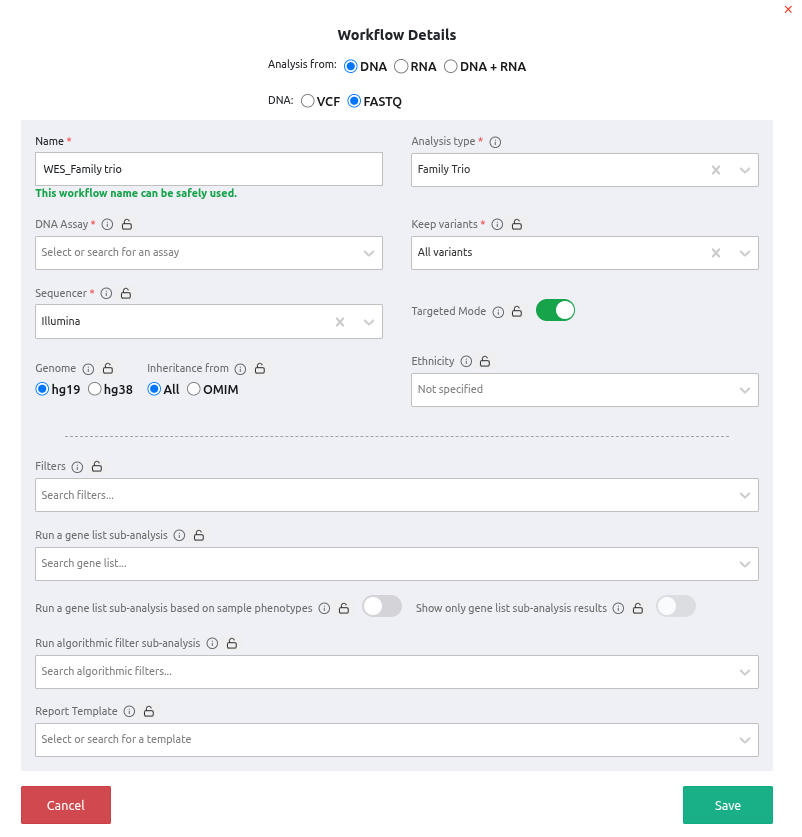
Task: Toggle Show only gene list sub-analysis results
Action: pyautogui.click(x=675, y=607)
